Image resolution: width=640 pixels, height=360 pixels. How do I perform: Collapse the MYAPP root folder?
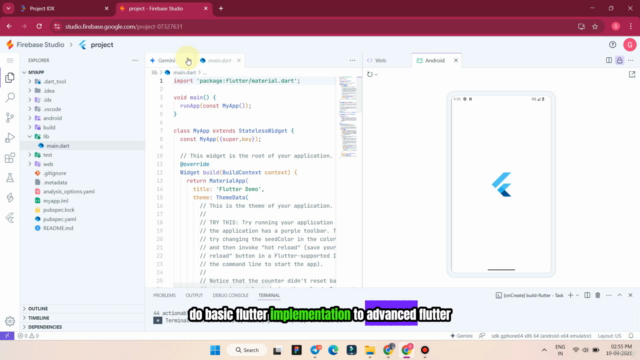24,72
